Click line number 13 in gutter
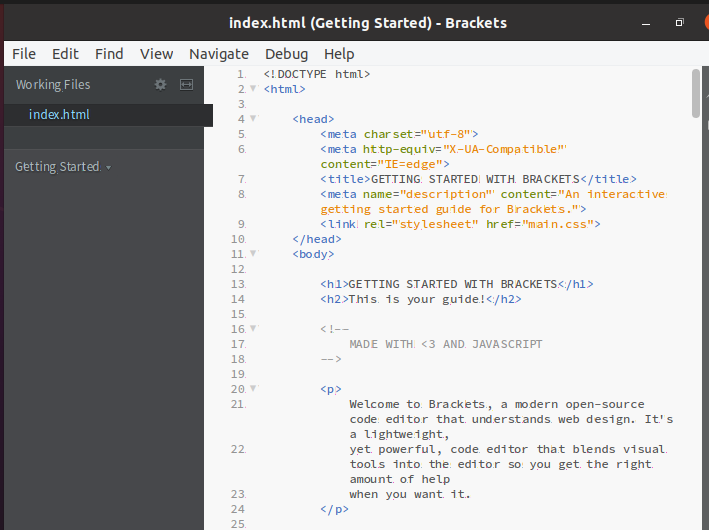The width and height of the screenshot is (709, 530). (x=238, y=284)
